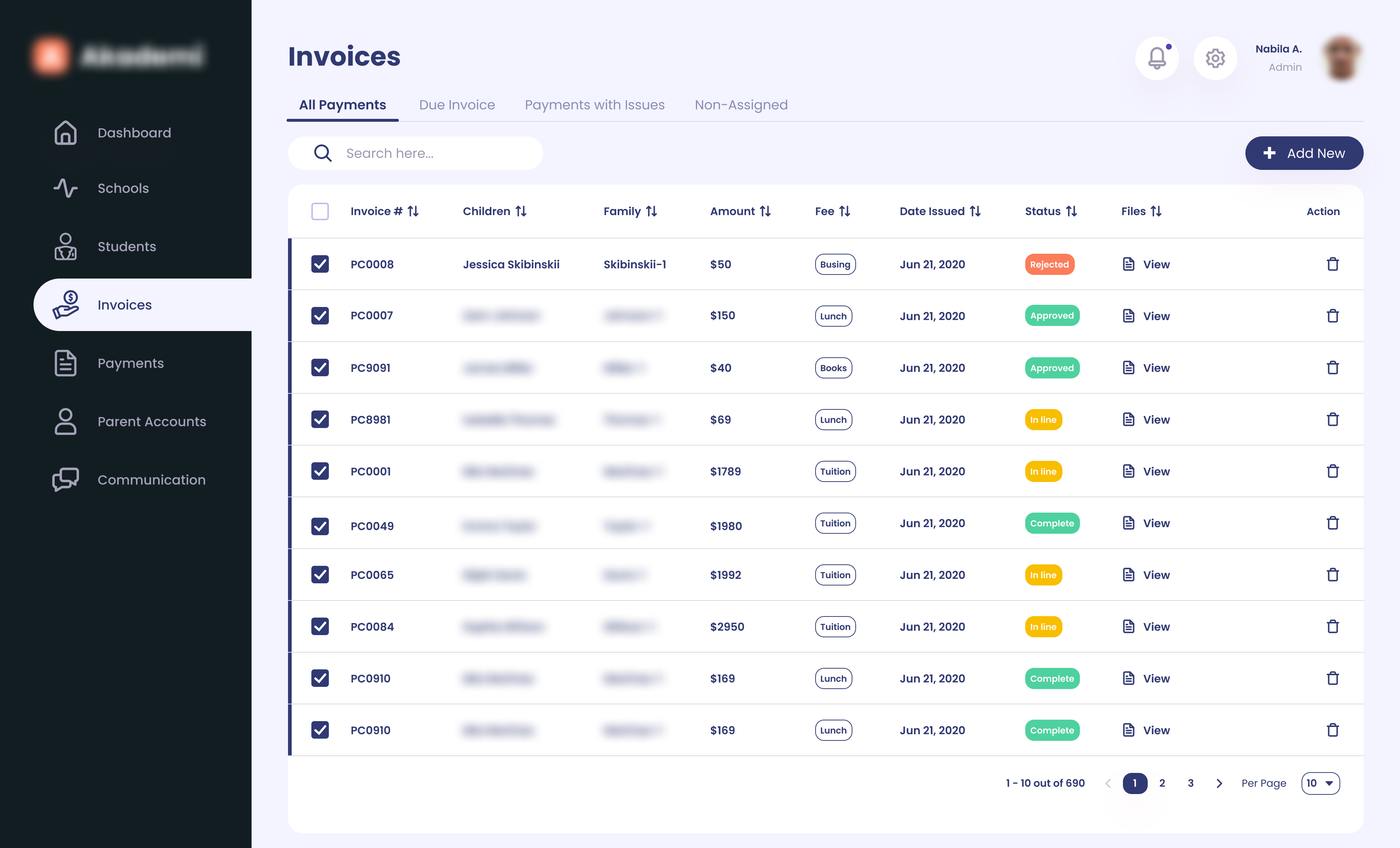Go to next page with right chevron
This screenshot has height=848, width=1400.
pyautogui.click(x=1219, y=783)
